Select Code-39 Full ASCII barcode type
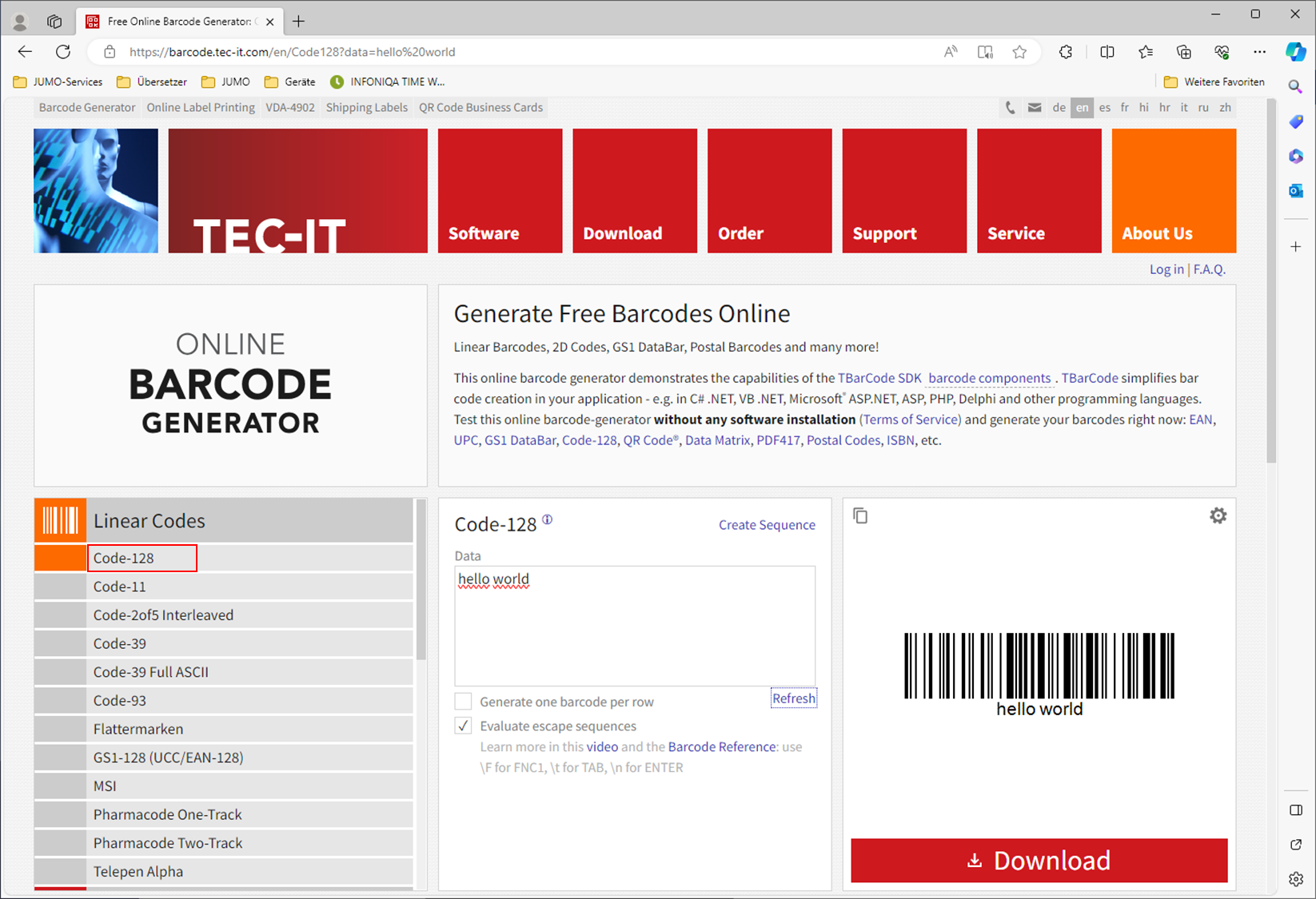 (x=151, y=672)
